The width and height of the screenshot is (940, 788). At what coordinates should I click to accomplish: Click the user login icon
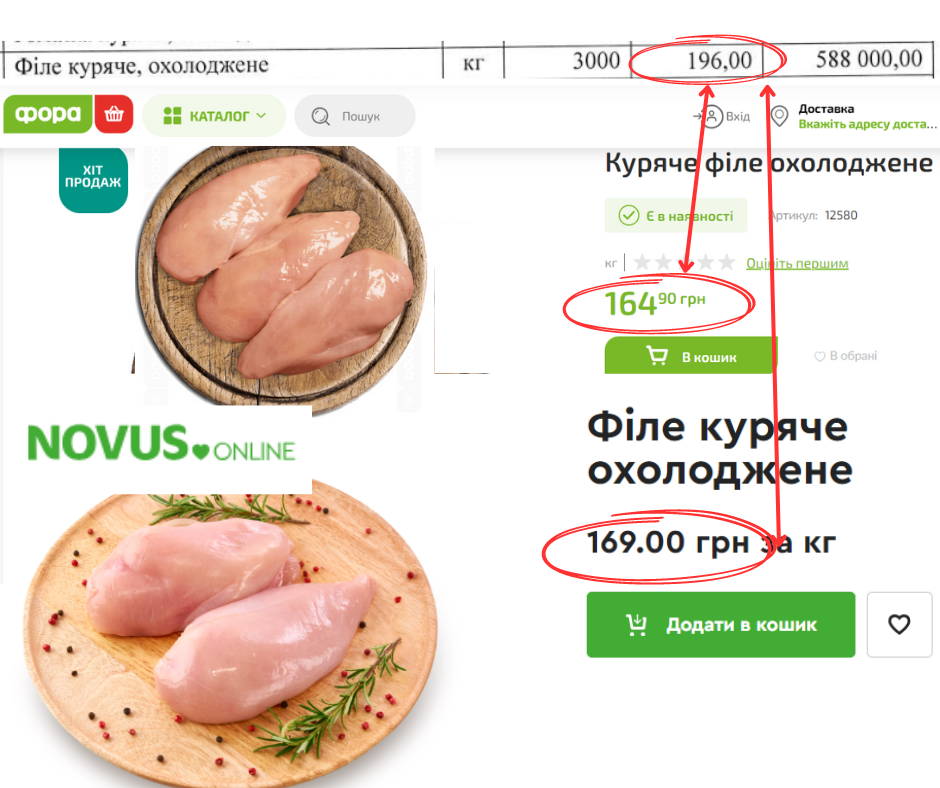pyautogui.click(x=712, y=116)
